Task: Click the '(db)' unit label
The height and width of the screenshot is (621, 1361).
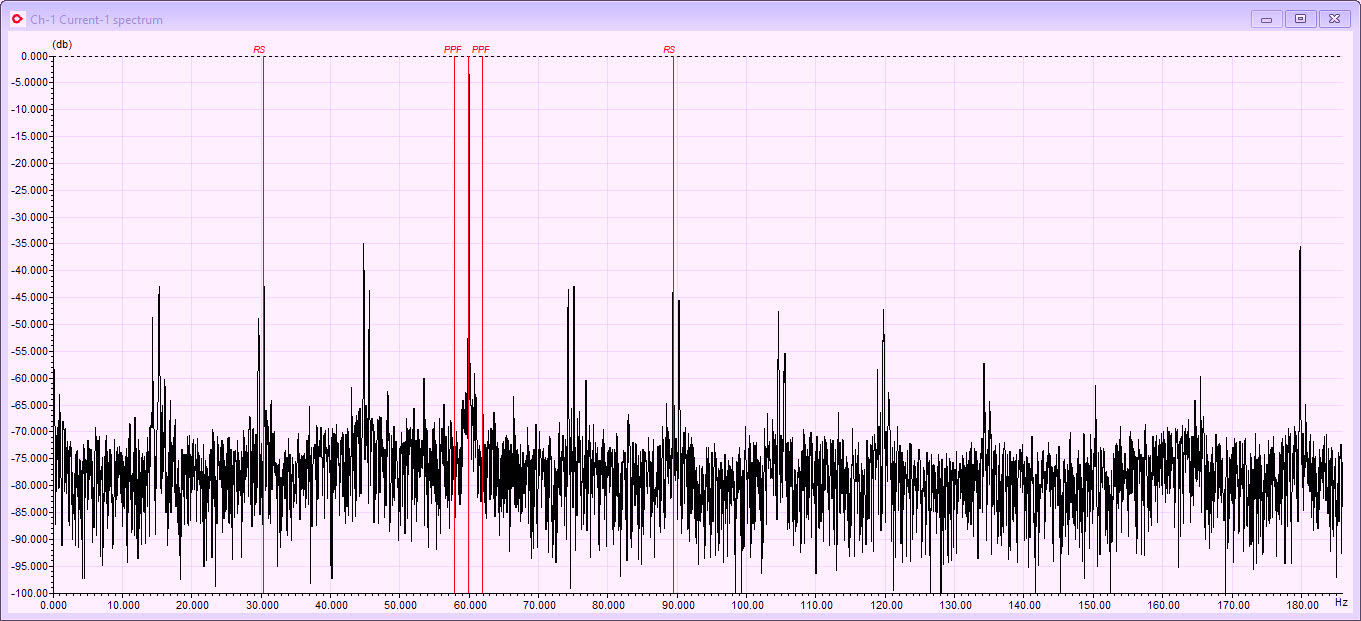Action: [x=62, y=44]
